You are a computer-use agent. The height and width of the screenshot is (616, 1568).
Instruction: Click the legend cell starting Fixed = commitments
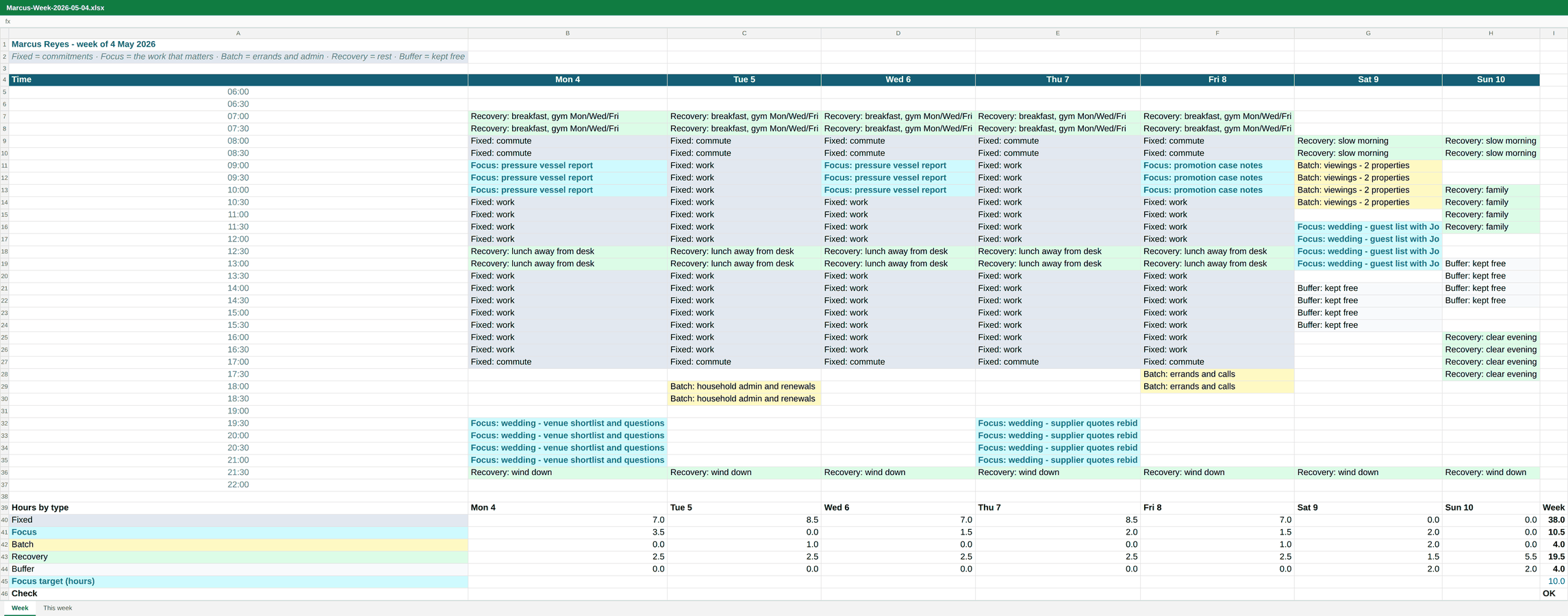pyautogui.click(x=238, y=57)
